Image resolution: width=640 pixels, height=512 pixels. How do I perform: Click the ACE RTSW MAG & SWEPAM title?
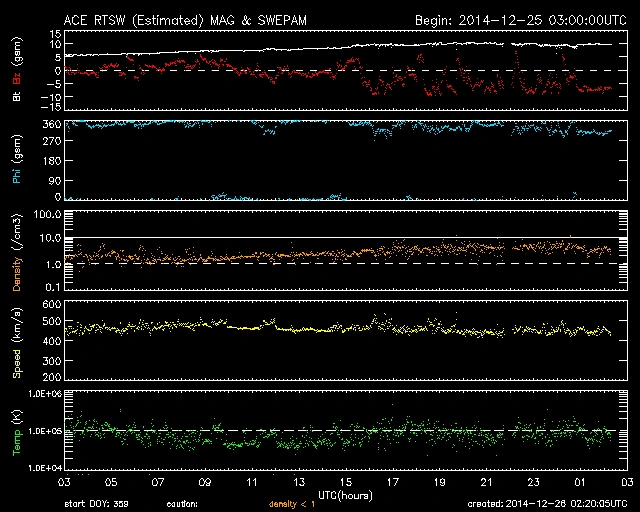coord(194,19)
